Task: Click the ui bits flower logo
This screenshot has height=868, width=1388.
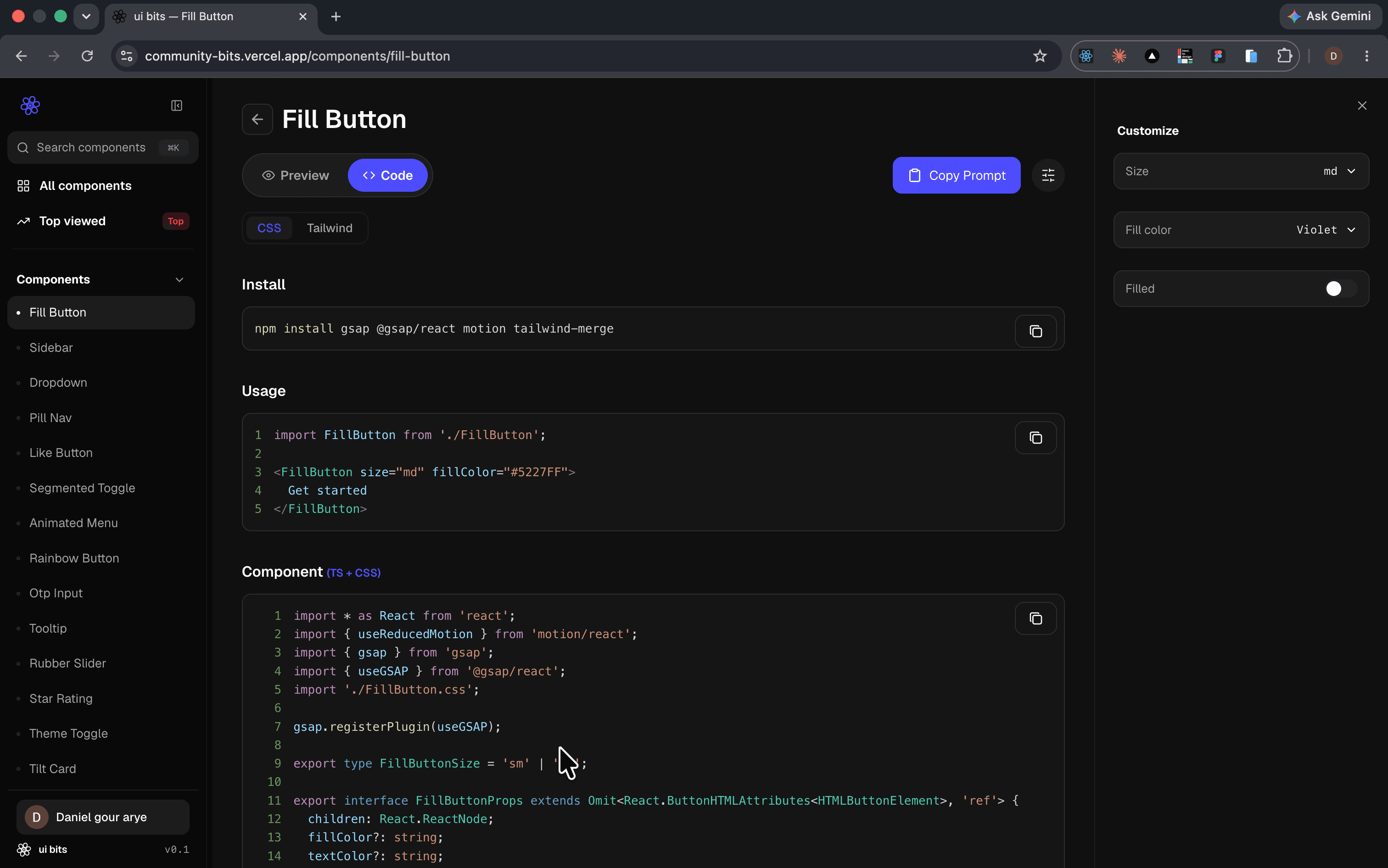Action: click(x=30, y=105)
